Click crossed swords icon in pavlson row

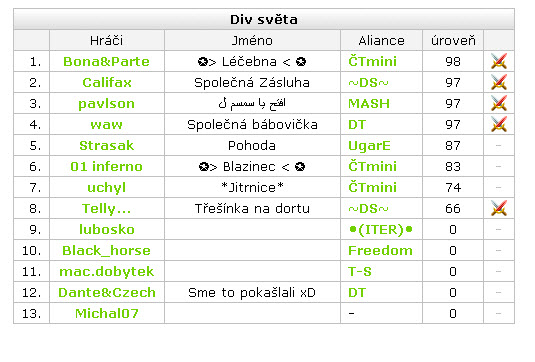click(498, 103)
